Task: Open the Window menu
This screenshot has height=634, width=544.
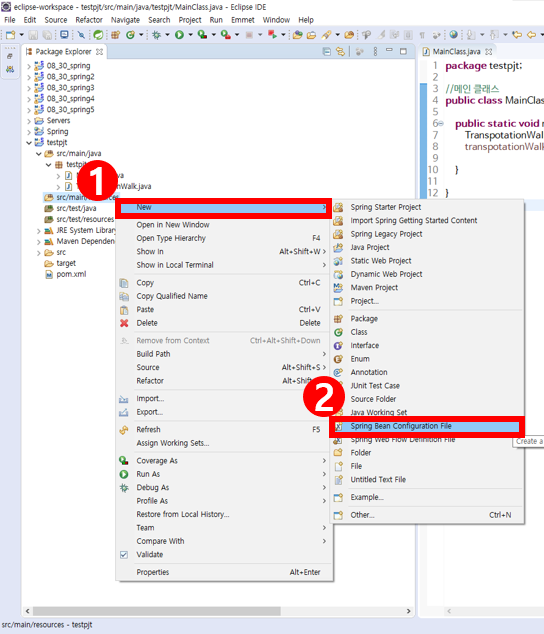Action: (276, 20)
